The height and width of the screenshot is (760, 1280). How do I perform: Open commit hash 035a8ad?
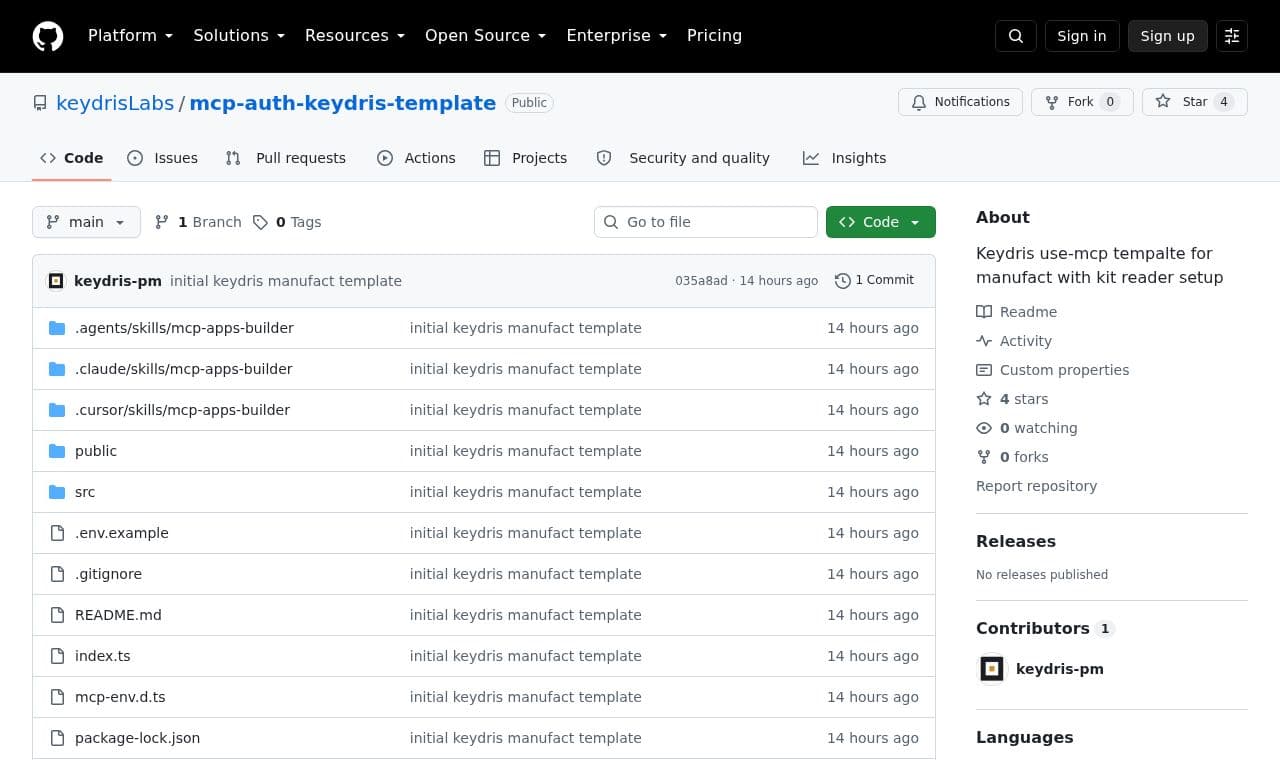coord(701,281)
